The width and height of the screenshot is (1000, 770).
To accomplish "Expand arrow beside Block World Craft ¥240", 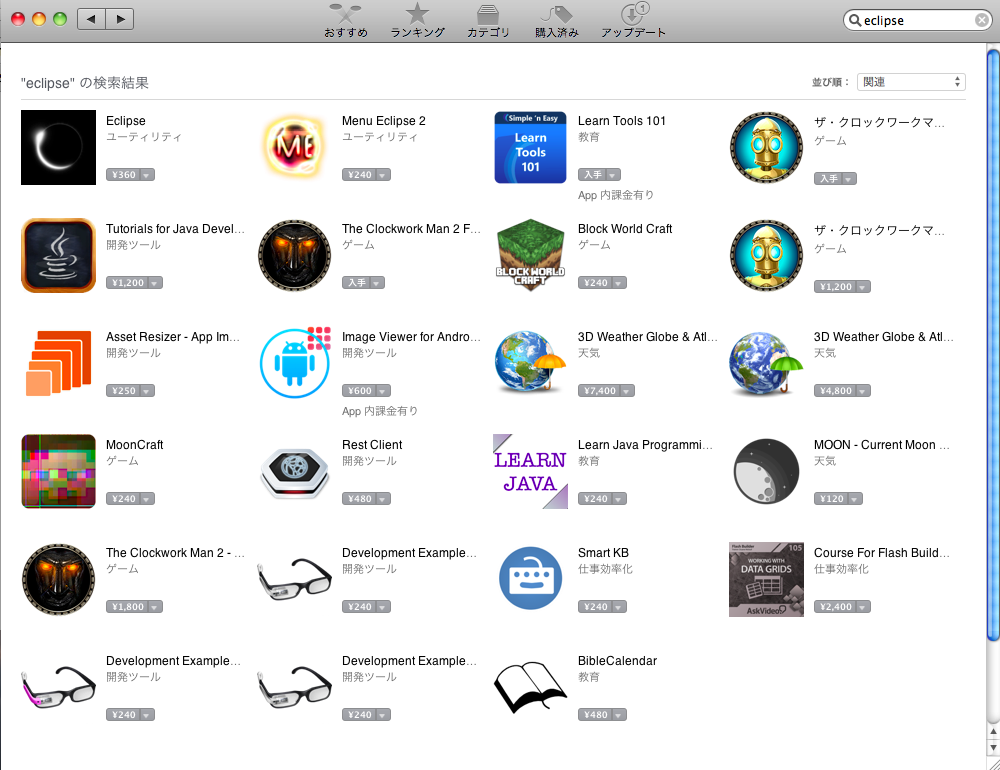I will point(619,283).
